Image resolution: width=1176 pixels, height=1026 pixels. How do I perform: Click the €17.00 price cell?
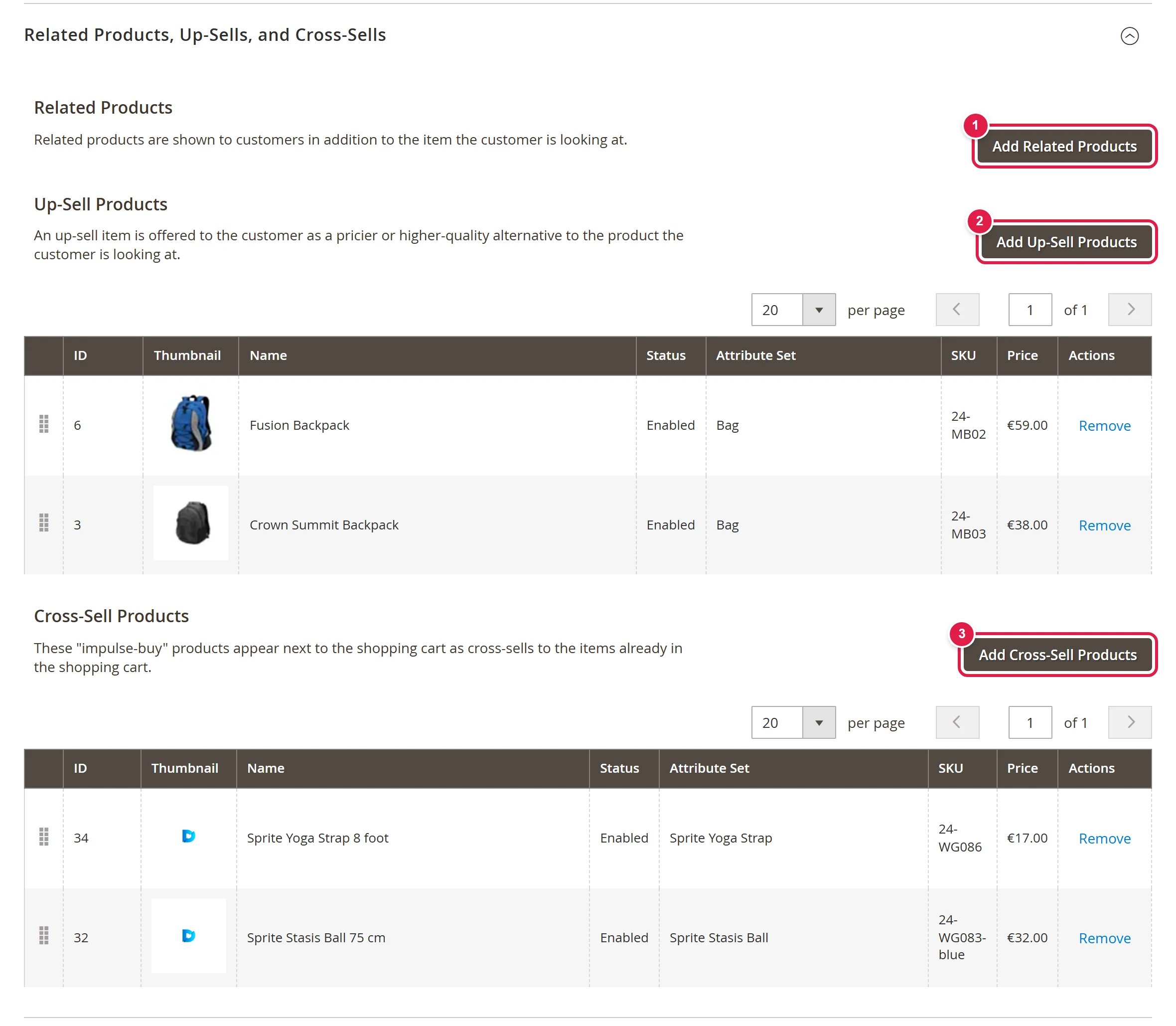[1027, 838]
